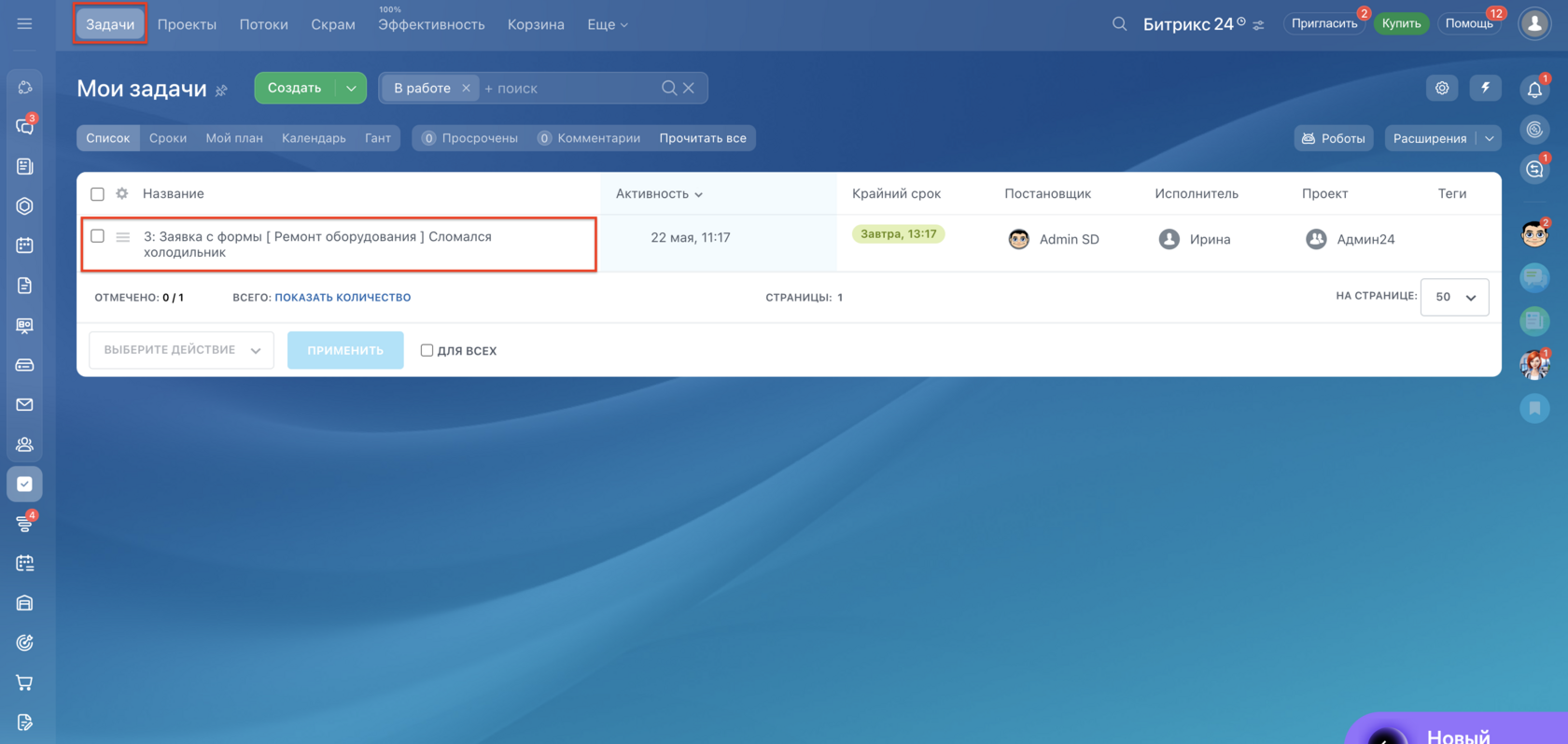Switch to the Потоки tab
1568x744 pixels.
(x=263, y=24)
